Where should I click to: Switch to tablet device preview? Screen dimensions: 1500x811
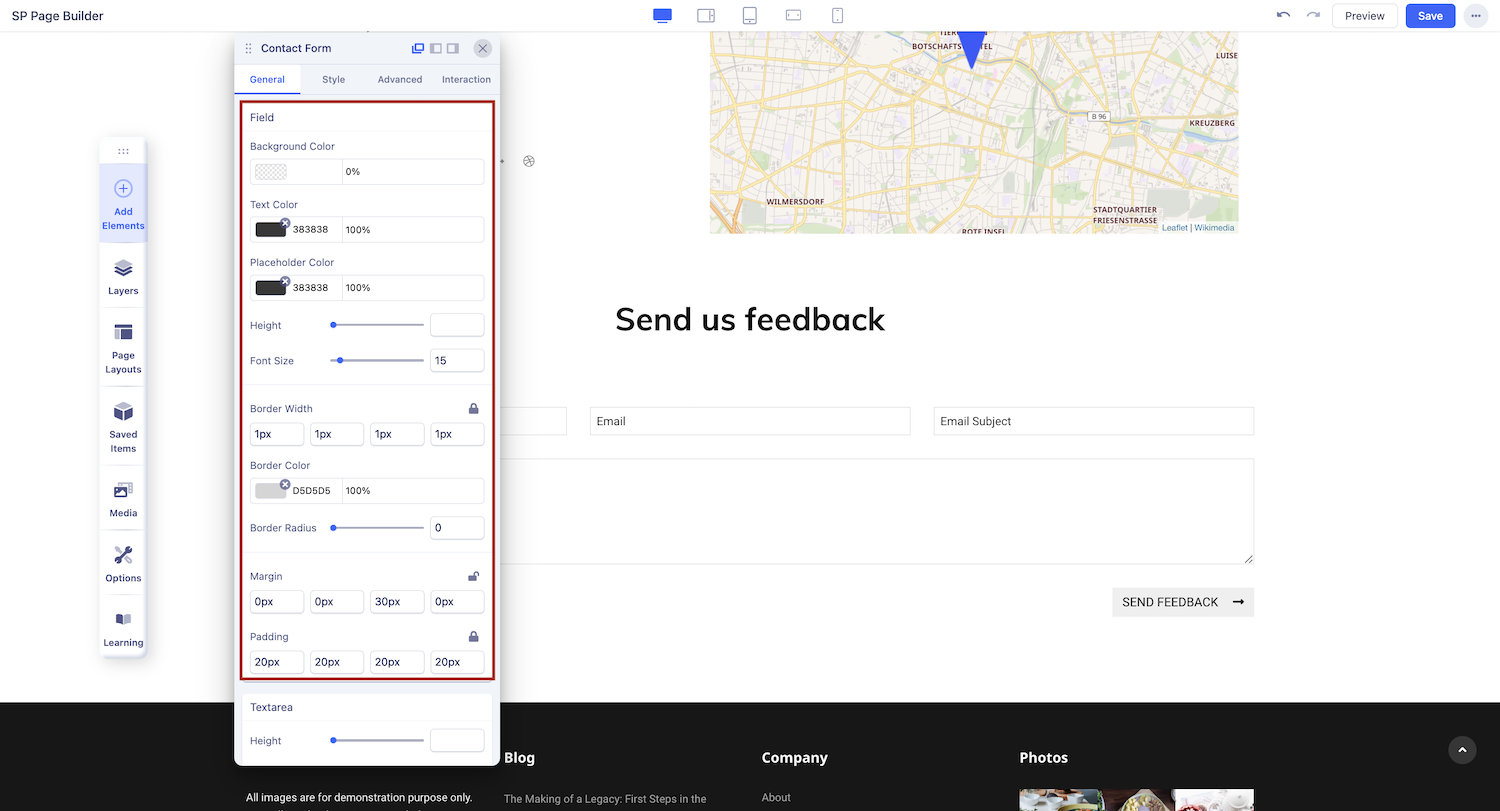click(749, 16)
